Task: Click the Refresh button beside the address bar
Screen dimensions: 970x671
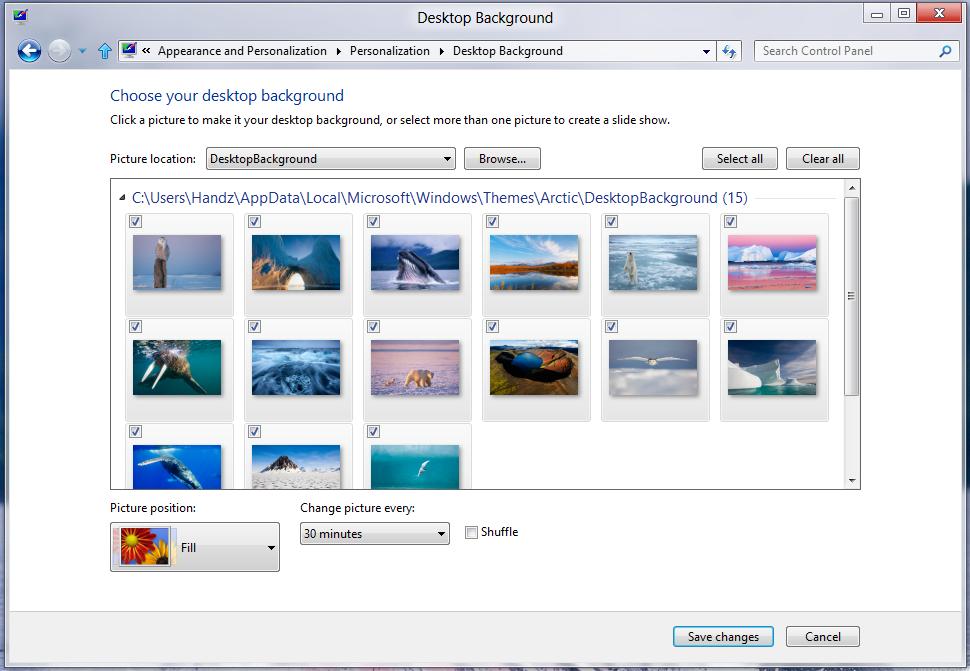Action: coord(730,51)
